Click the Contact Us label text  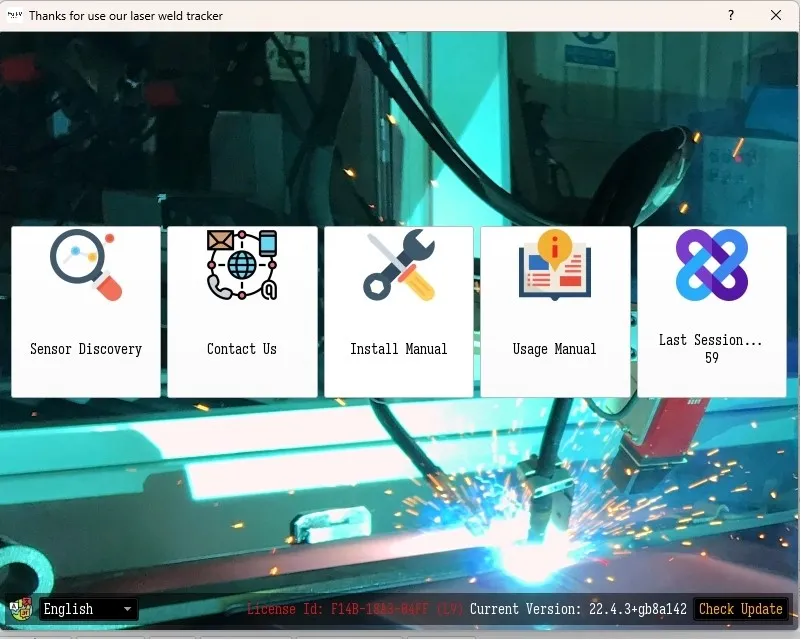click(x=242, y=349)
